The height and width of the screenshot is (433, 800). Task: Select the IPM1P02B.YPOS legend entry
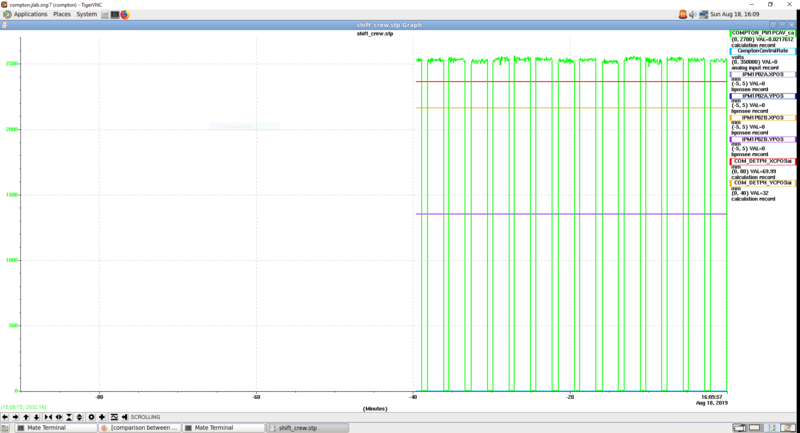[x=763, y=139]
